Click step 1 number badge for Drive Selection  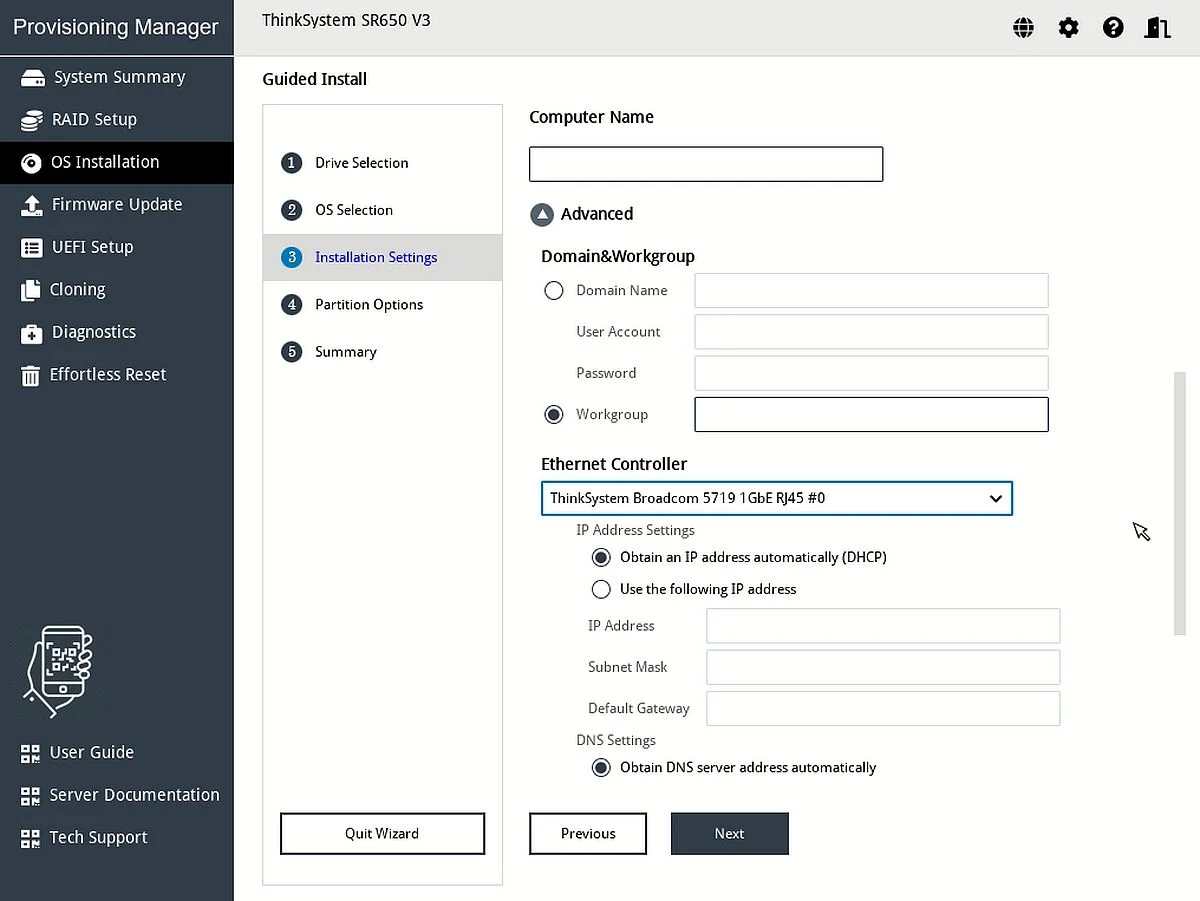pos(292,163)
